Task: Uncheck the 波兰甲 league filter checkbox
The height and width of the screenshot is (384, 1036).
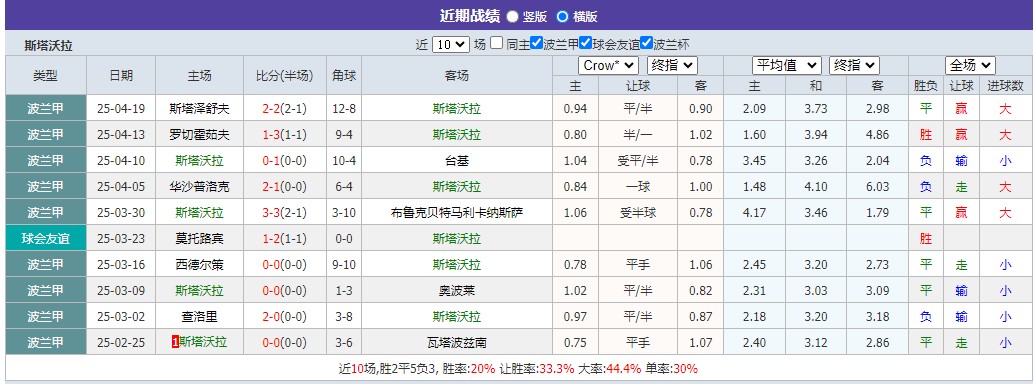Action: 536,44
